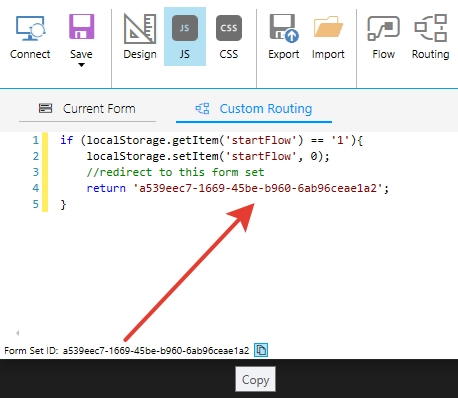Place cursor in the return statement line
This screenshot has height=398, width=458.
(238, 188)
